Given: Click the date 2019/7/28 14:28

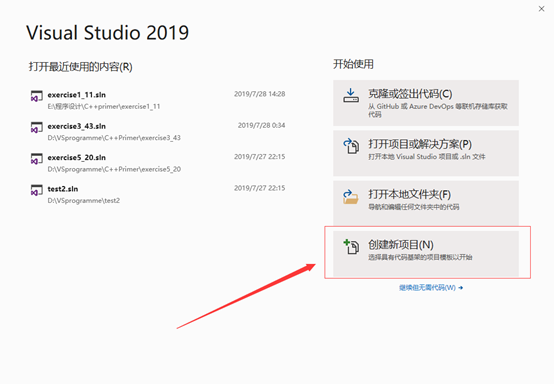Looking at the screenshot, I should tap(259, 94).
